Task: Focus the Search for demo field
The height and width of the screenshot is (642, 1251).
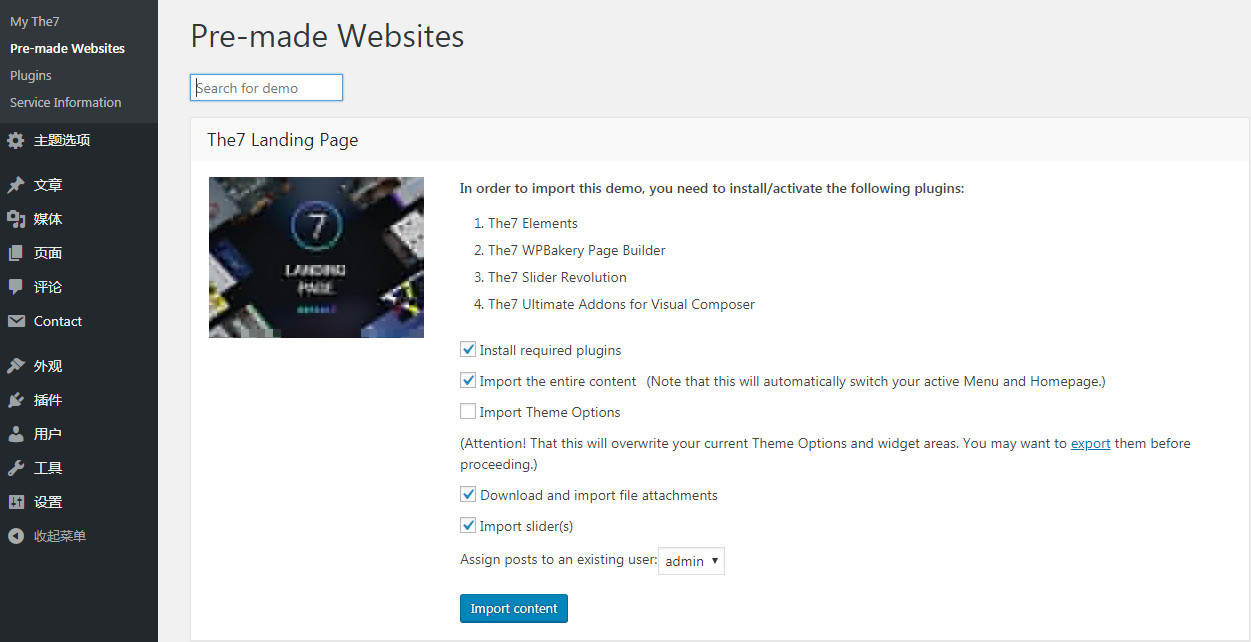Action: pos(267,88)
